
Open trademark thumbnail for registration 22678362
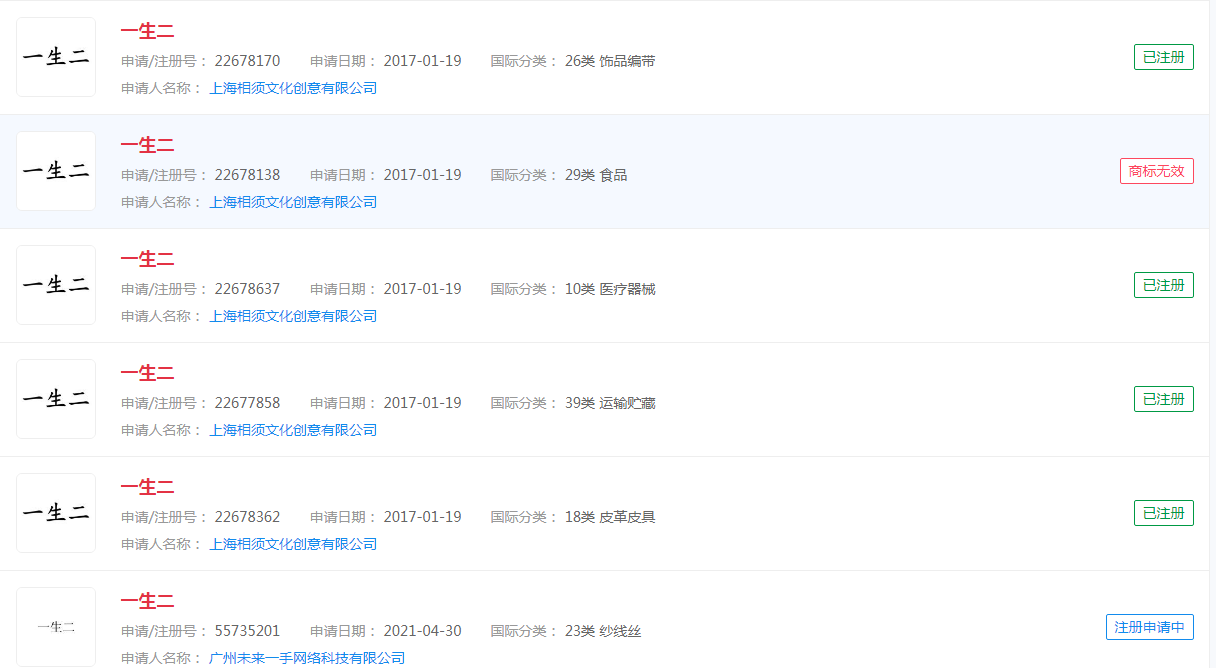point(56,513)
